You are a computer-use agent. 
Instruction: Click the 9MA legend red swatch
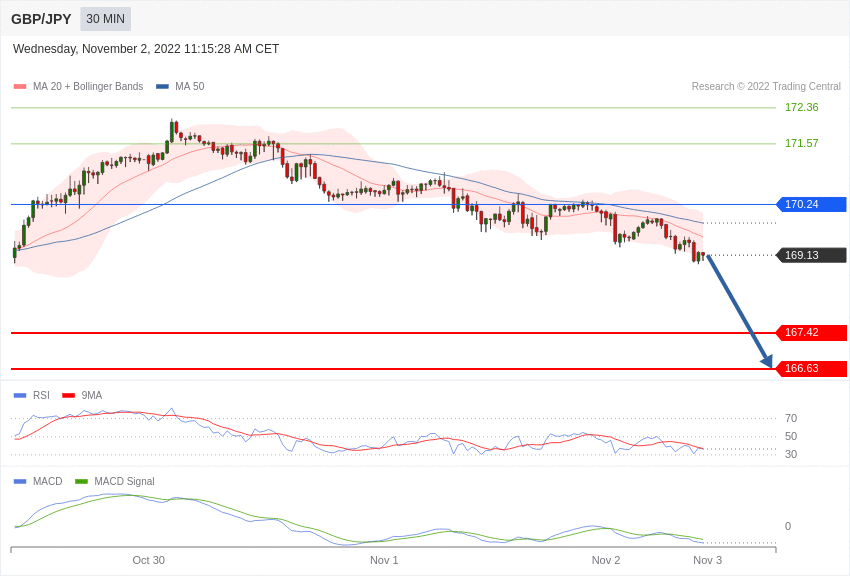coord(68,396)
